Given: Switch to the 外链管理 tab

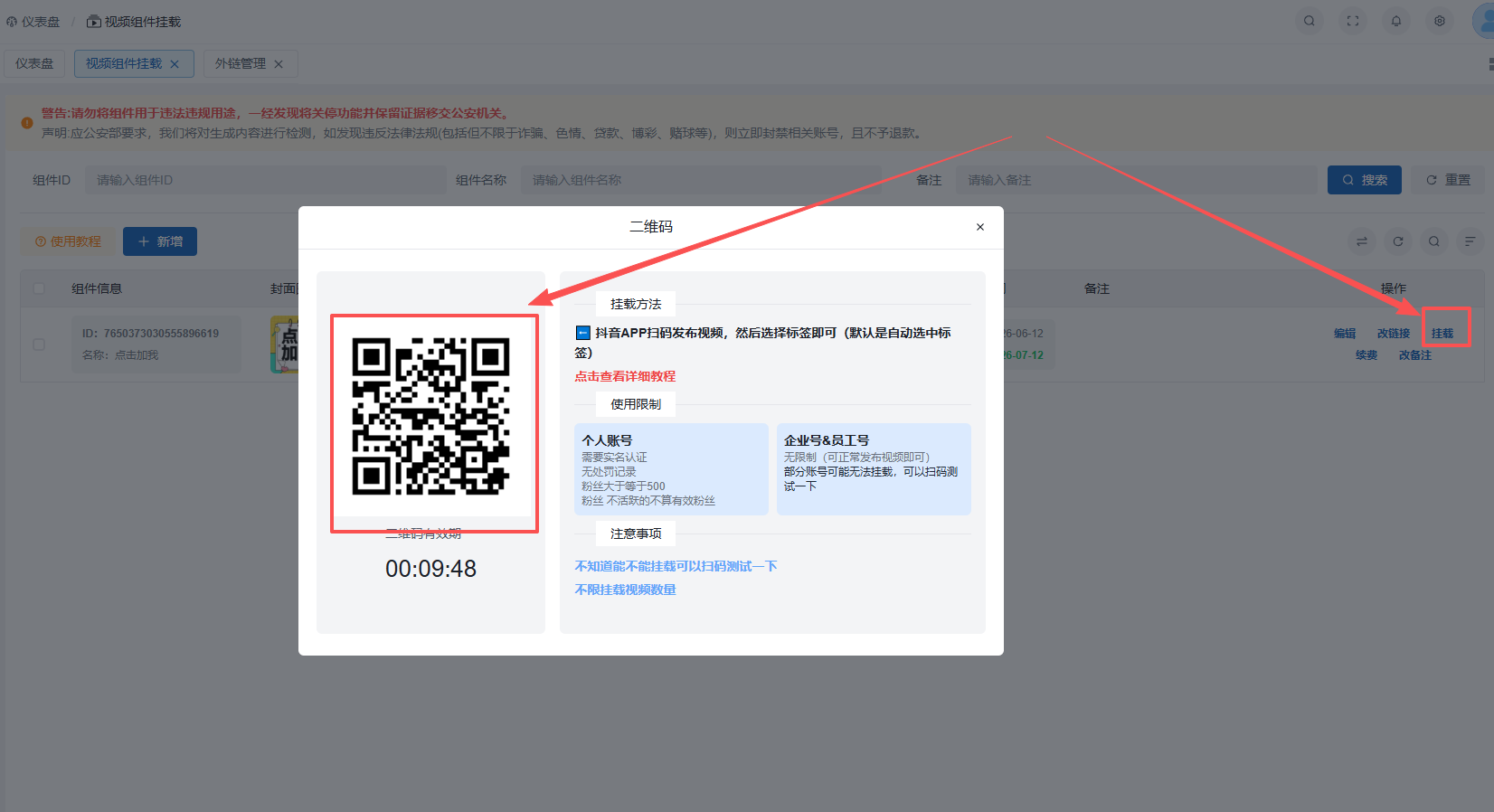Looking at the screenshot, I should pos(250,63).
